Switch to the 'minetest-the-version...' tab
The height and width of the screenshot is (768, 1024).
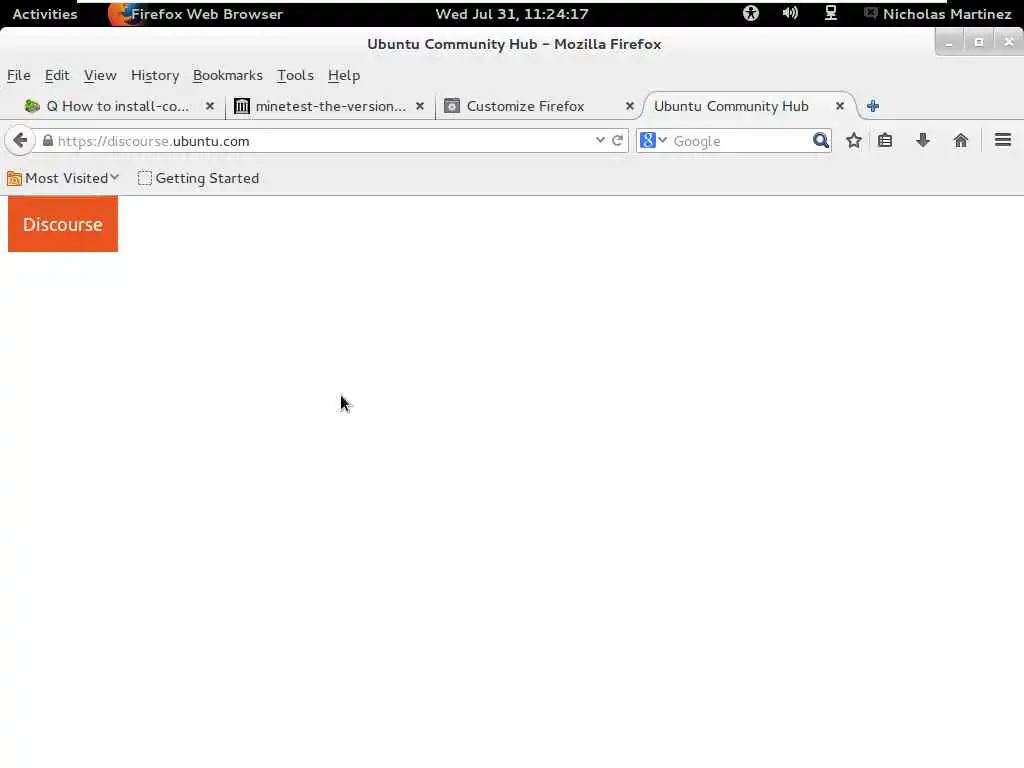330,106
